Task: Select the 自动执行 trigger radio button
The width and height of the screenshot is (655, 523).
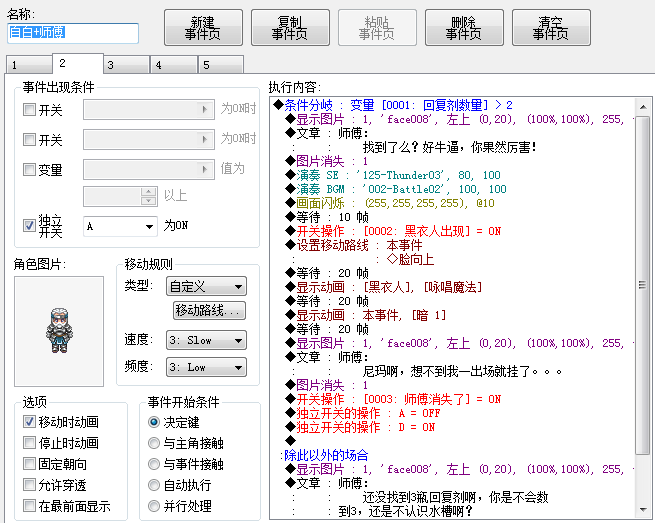Action: coord(154,485)
